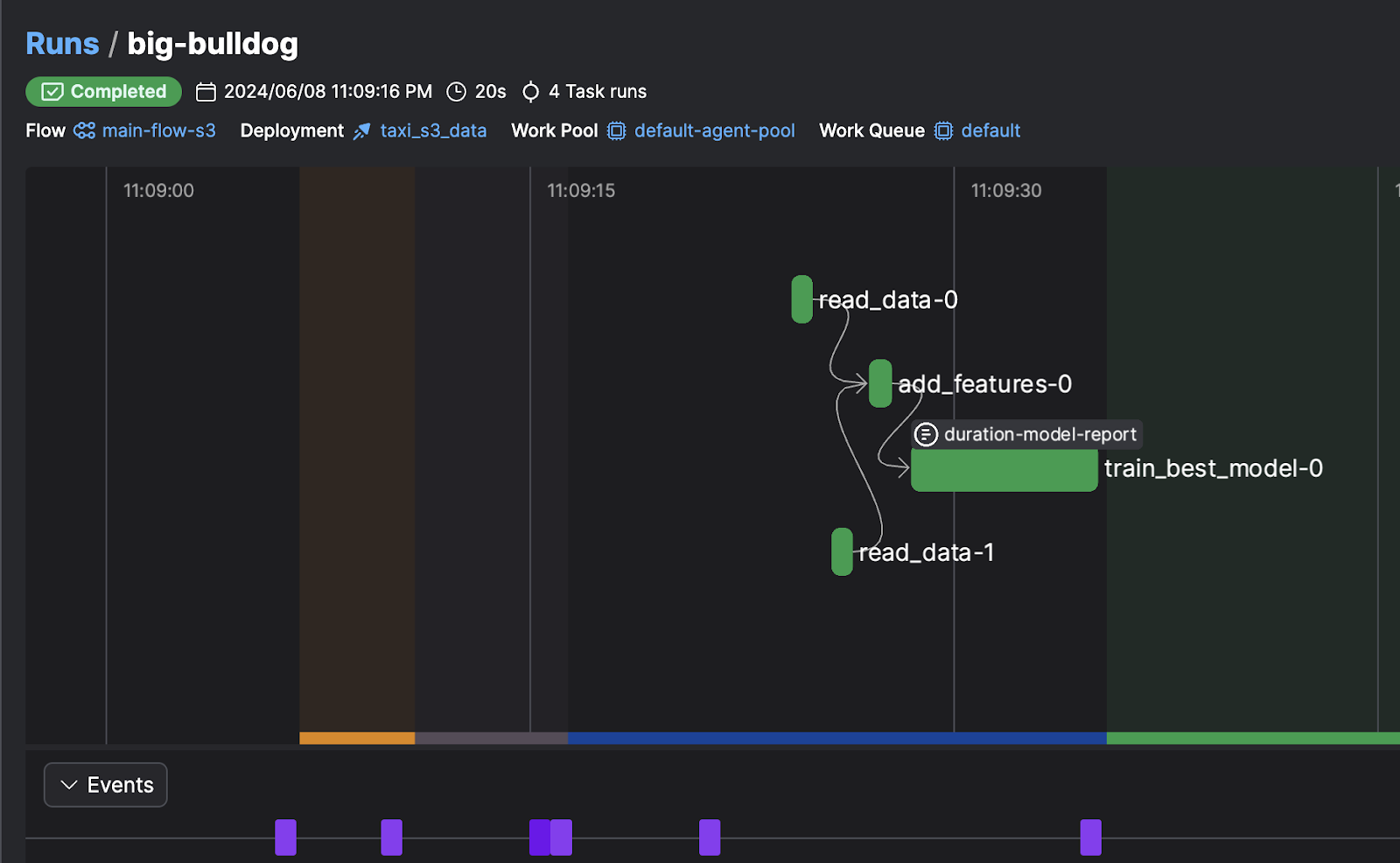Image resolution: width=1400 pixels, height=863 pixels.
Task: Click the first purple event marker
Action: click(x=285, y=838)
